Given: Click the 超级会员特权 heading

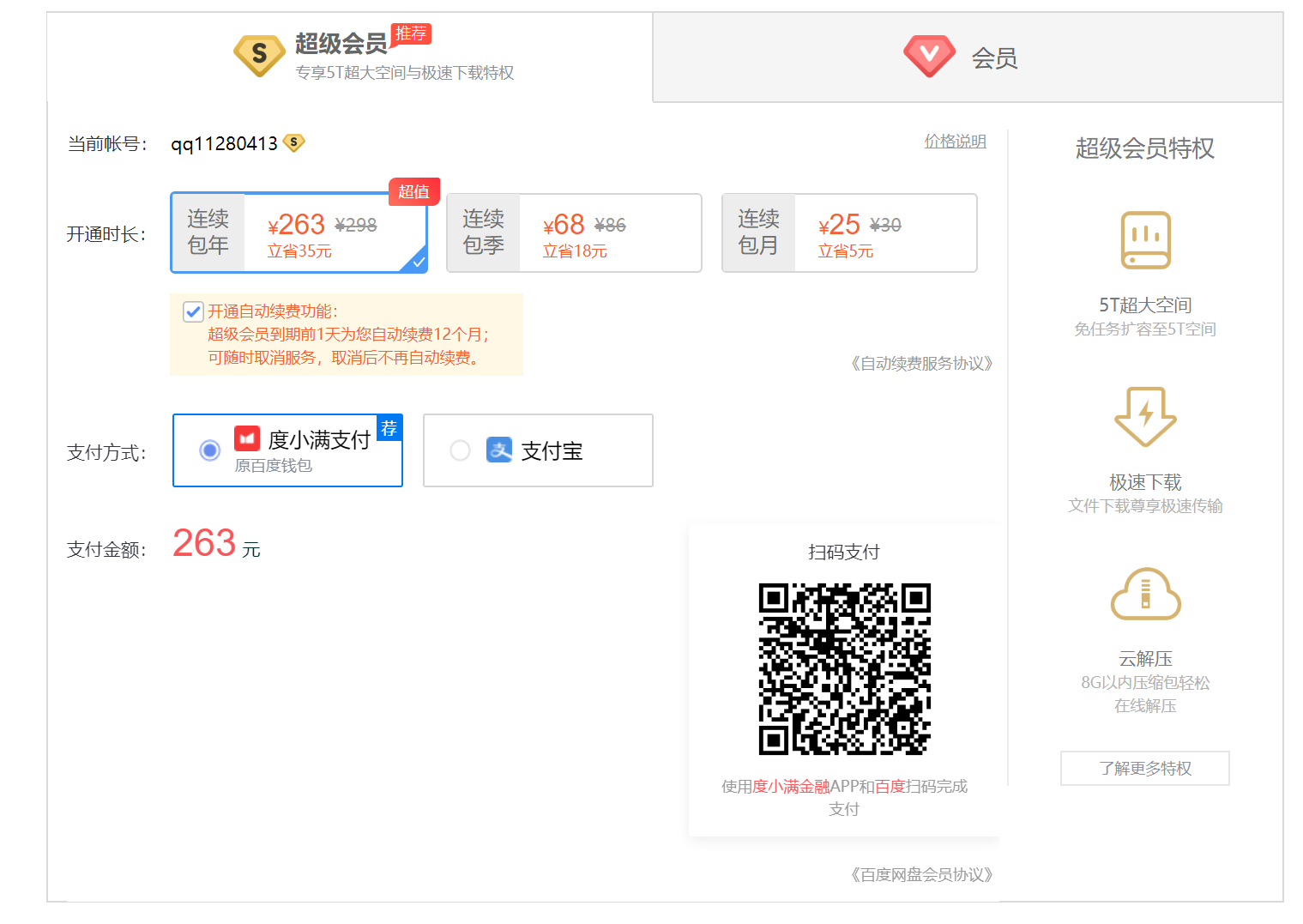Looking at the screenshot, I should click(1145, 148).
